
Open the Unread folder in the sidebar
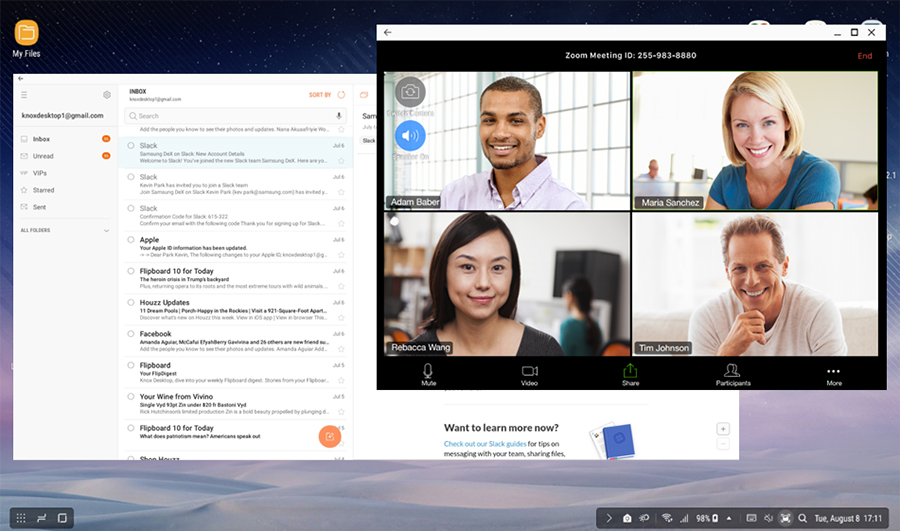pyautogui.click(x=43, y=156)
